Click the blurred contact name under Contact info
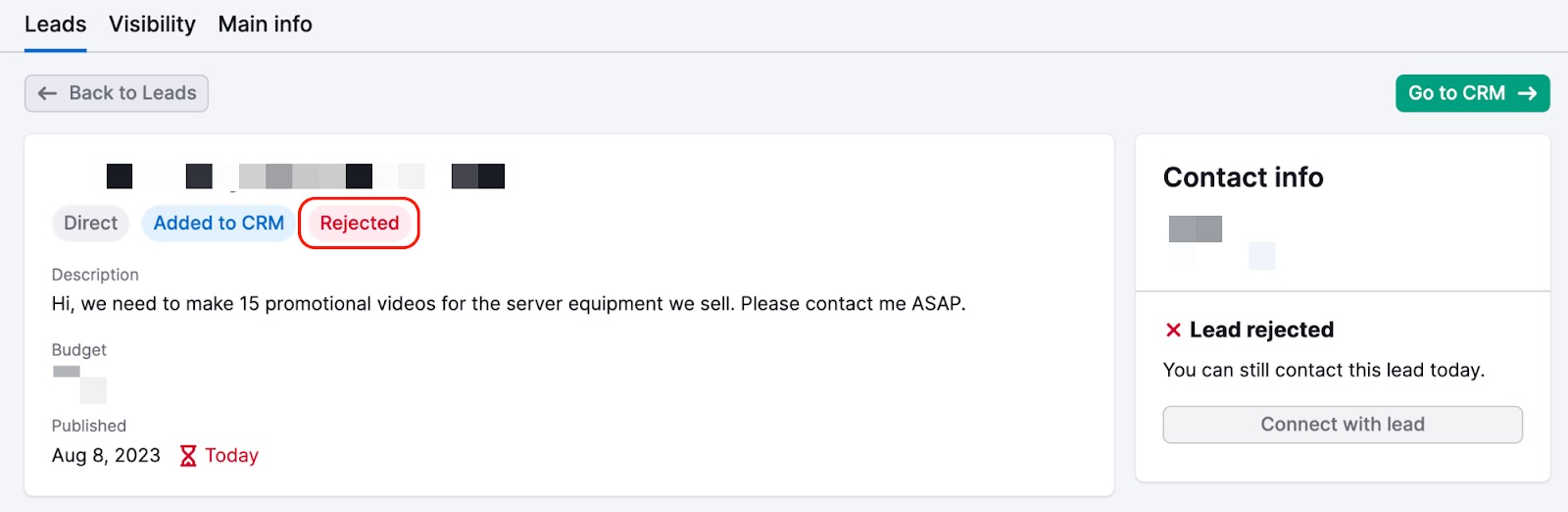This screenshot has height=512, width=1568. tap(1222, 242)
